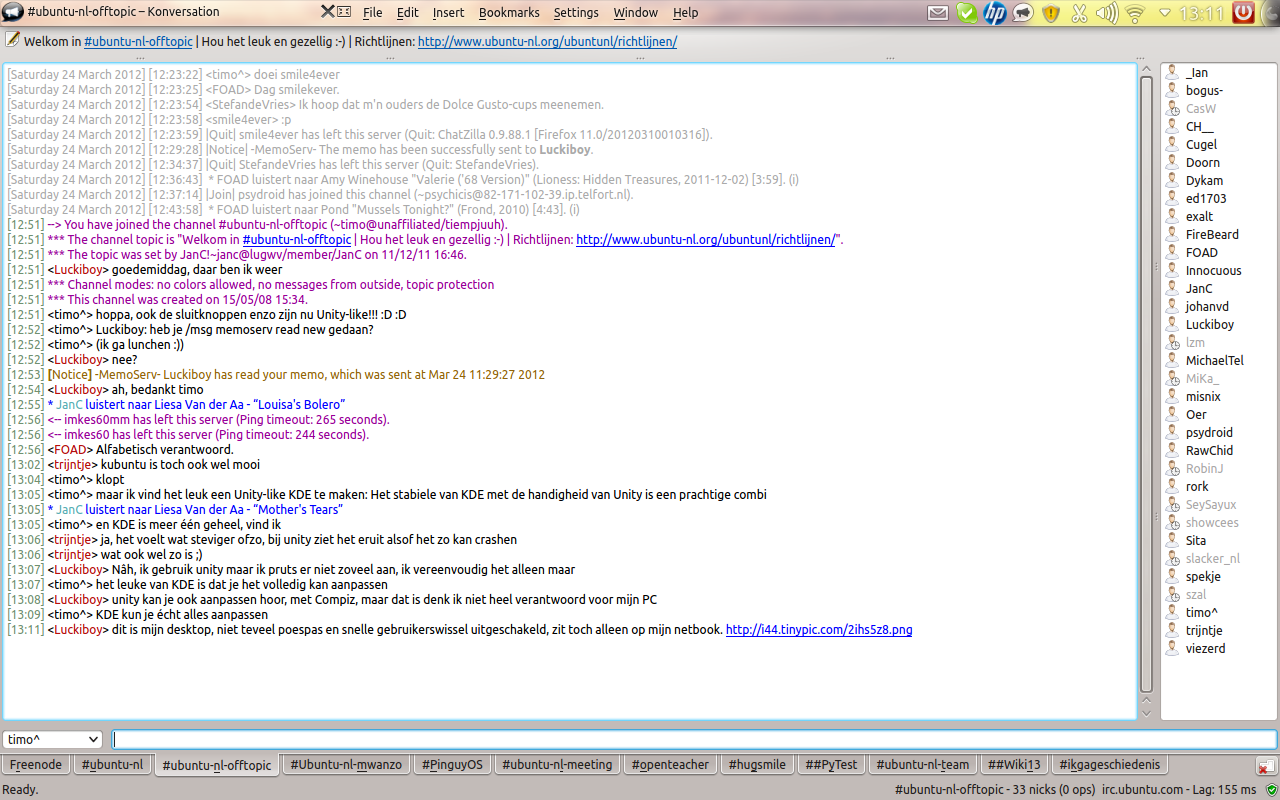This screenshot has height=800, width=1280.
Task: Click the user icon beside Luckiboy
Action: click(1172, 324)
